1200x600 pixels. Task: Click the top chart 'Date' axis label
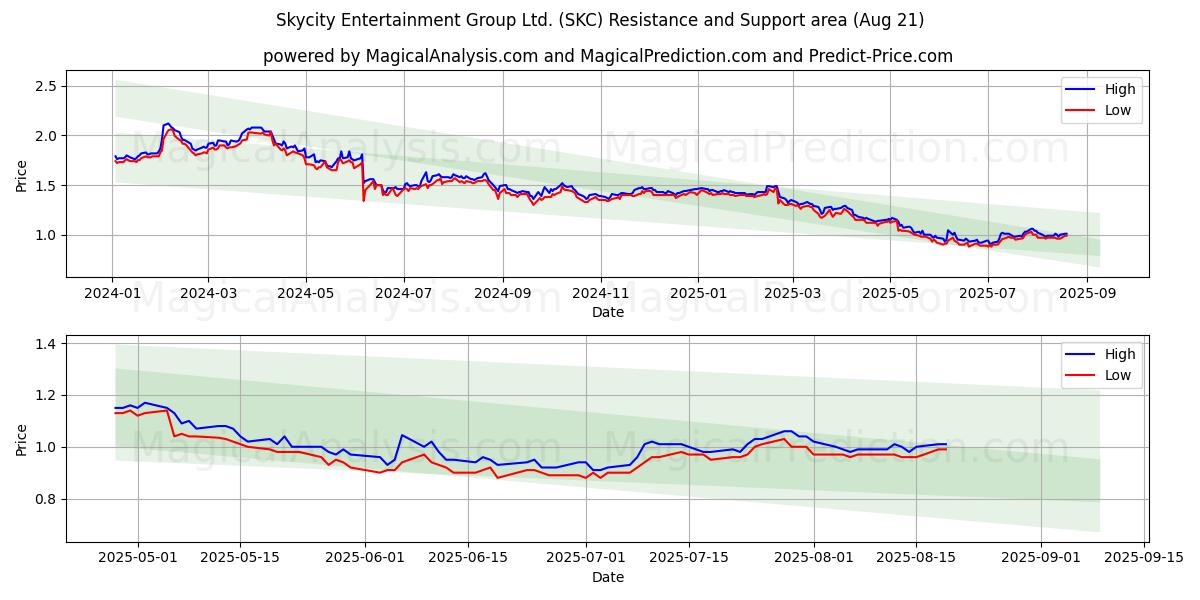(608, 312)
